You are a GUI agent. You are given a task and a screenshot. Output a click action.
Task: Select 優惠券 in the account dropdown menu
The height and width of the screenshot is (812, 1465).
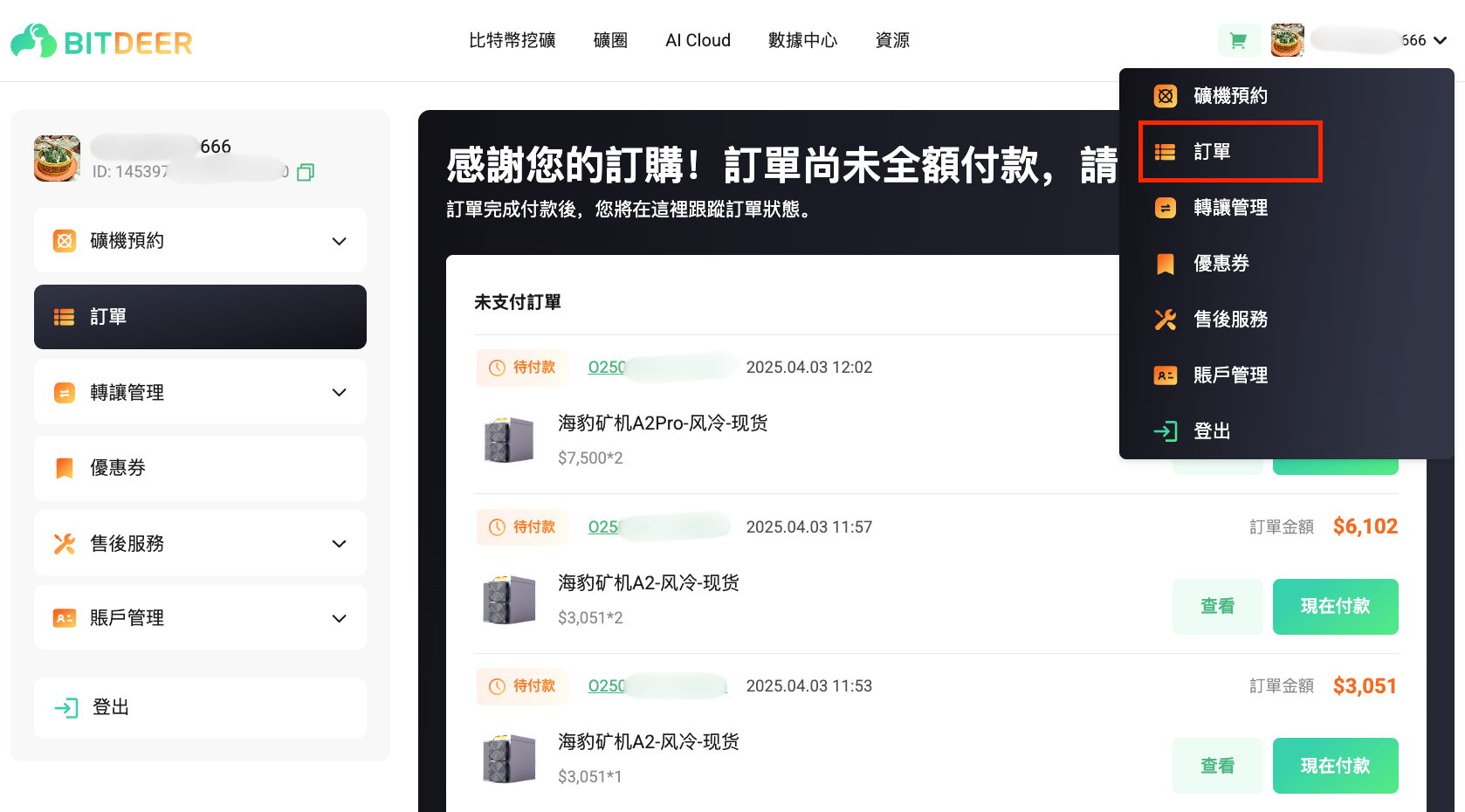(1287, 264)
